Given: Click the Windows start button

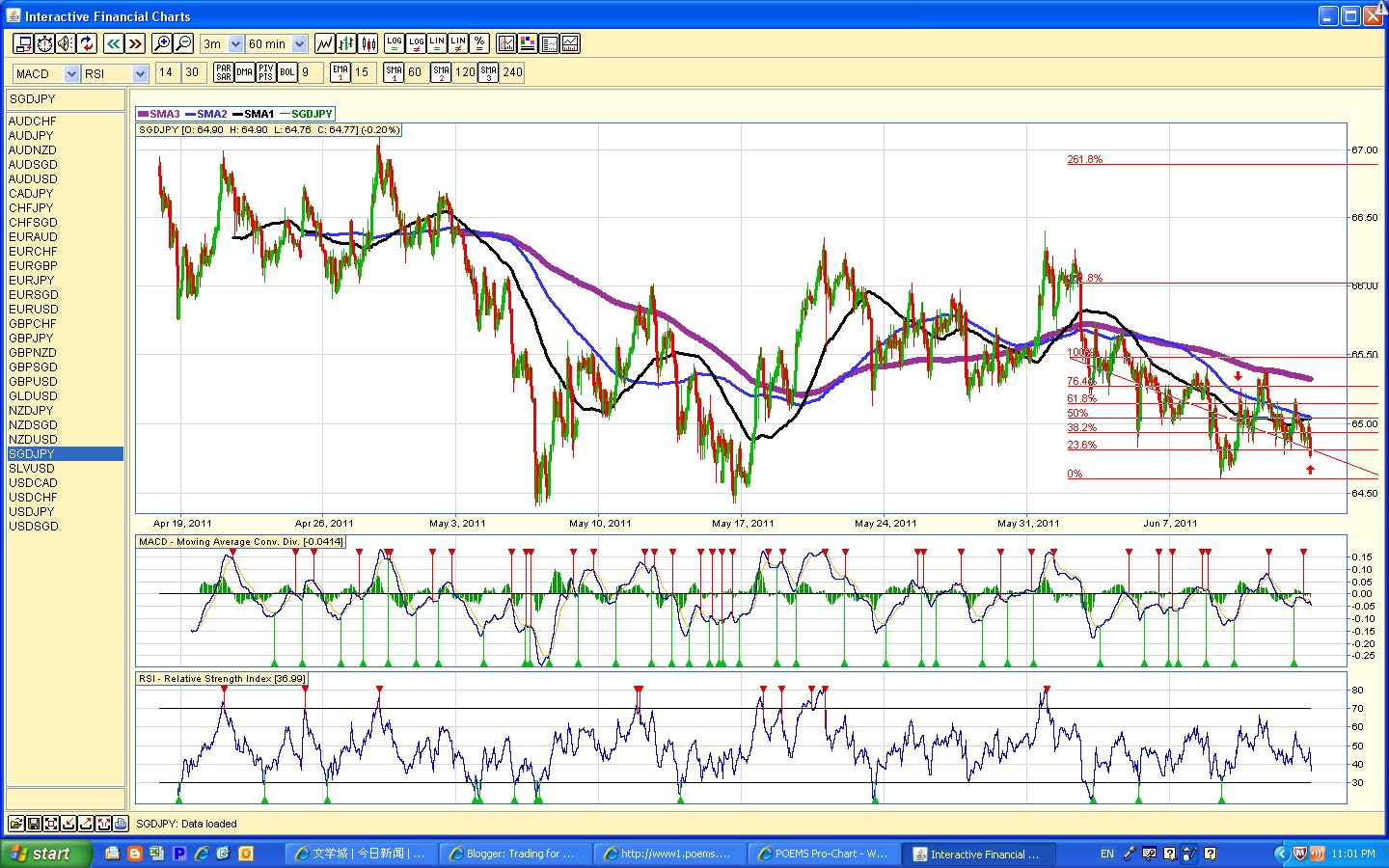Looking at the screenshot, I should tap(45, 854).
